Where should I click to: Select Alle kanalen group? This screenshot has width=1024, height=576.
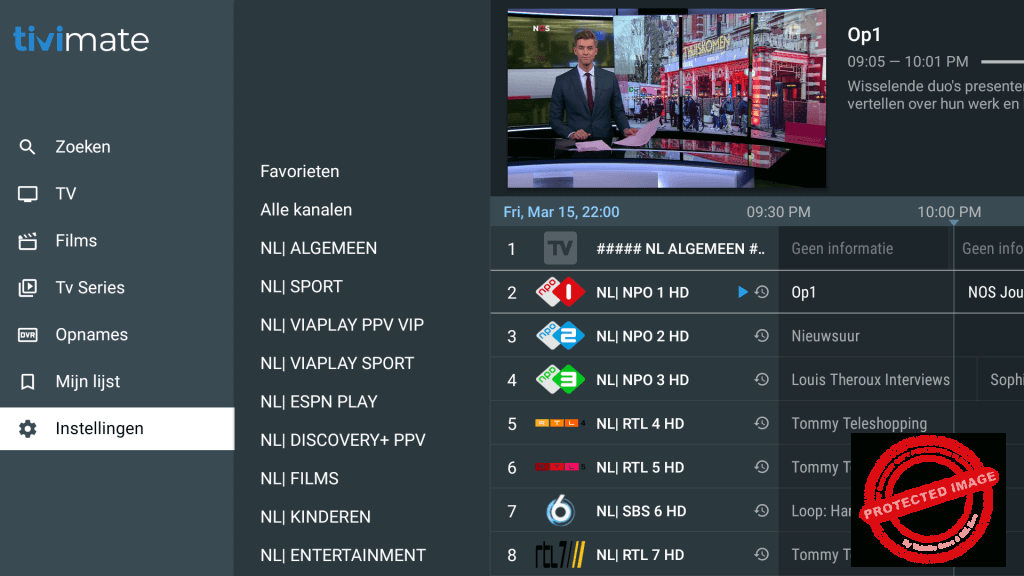[306, 210]
